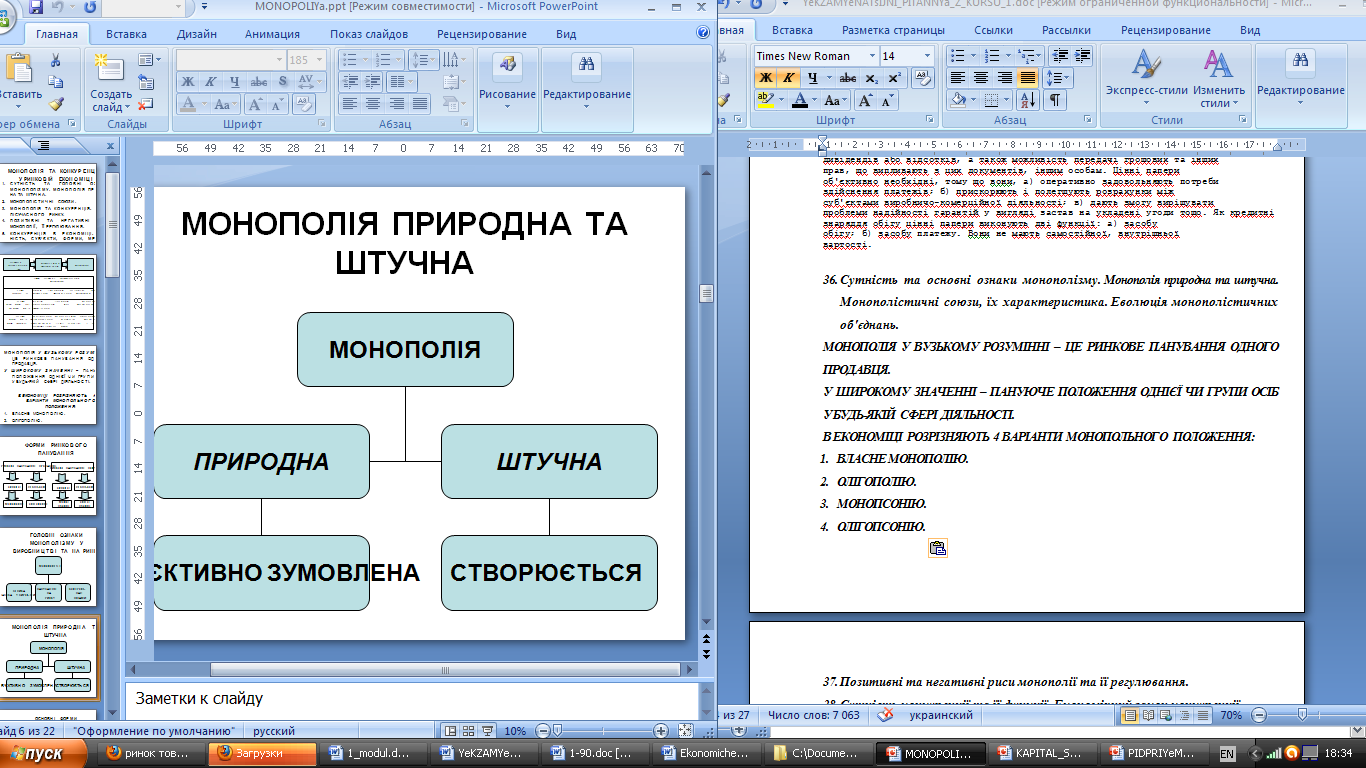Switch to KAPITAL_S taskbar item
Image resolution: width=1366 pixels, height=768 pixels.
pos(1044,753)
